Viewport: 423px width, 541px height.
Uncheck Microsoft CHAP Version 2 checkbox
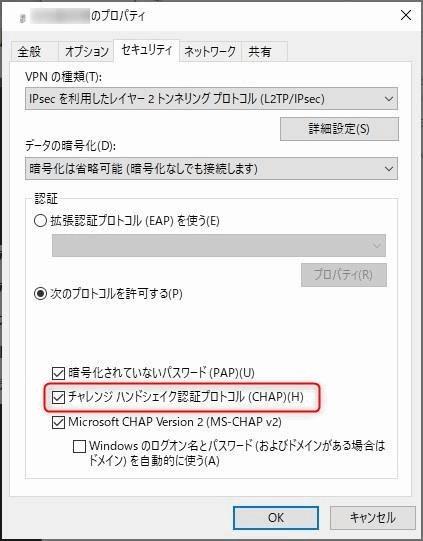tap(58, 422)
